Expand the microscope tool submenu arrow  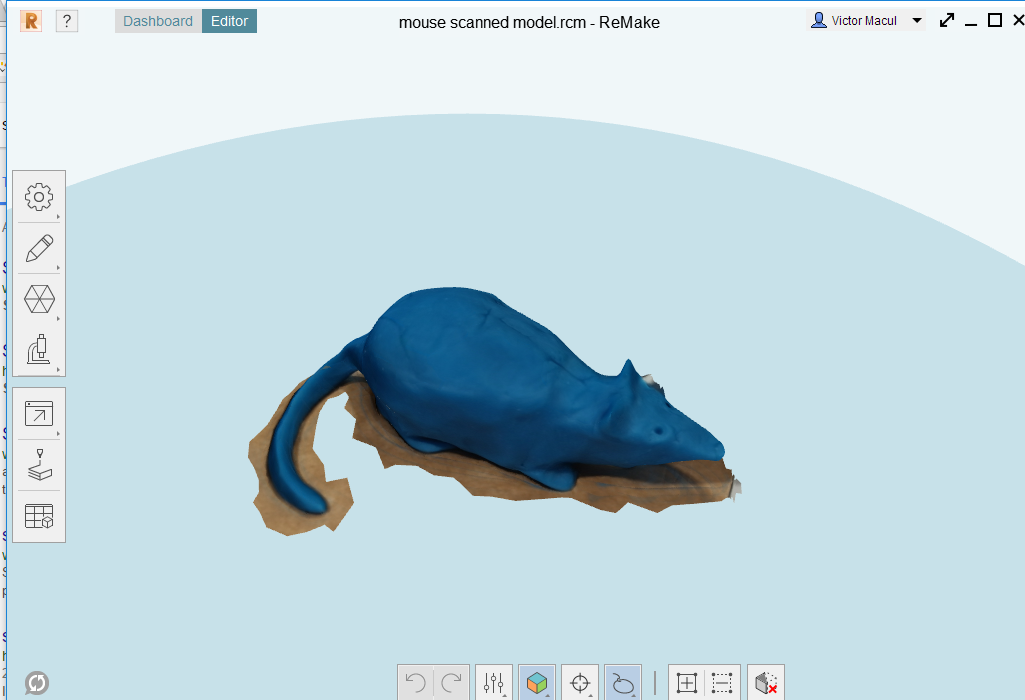[58, 369]
